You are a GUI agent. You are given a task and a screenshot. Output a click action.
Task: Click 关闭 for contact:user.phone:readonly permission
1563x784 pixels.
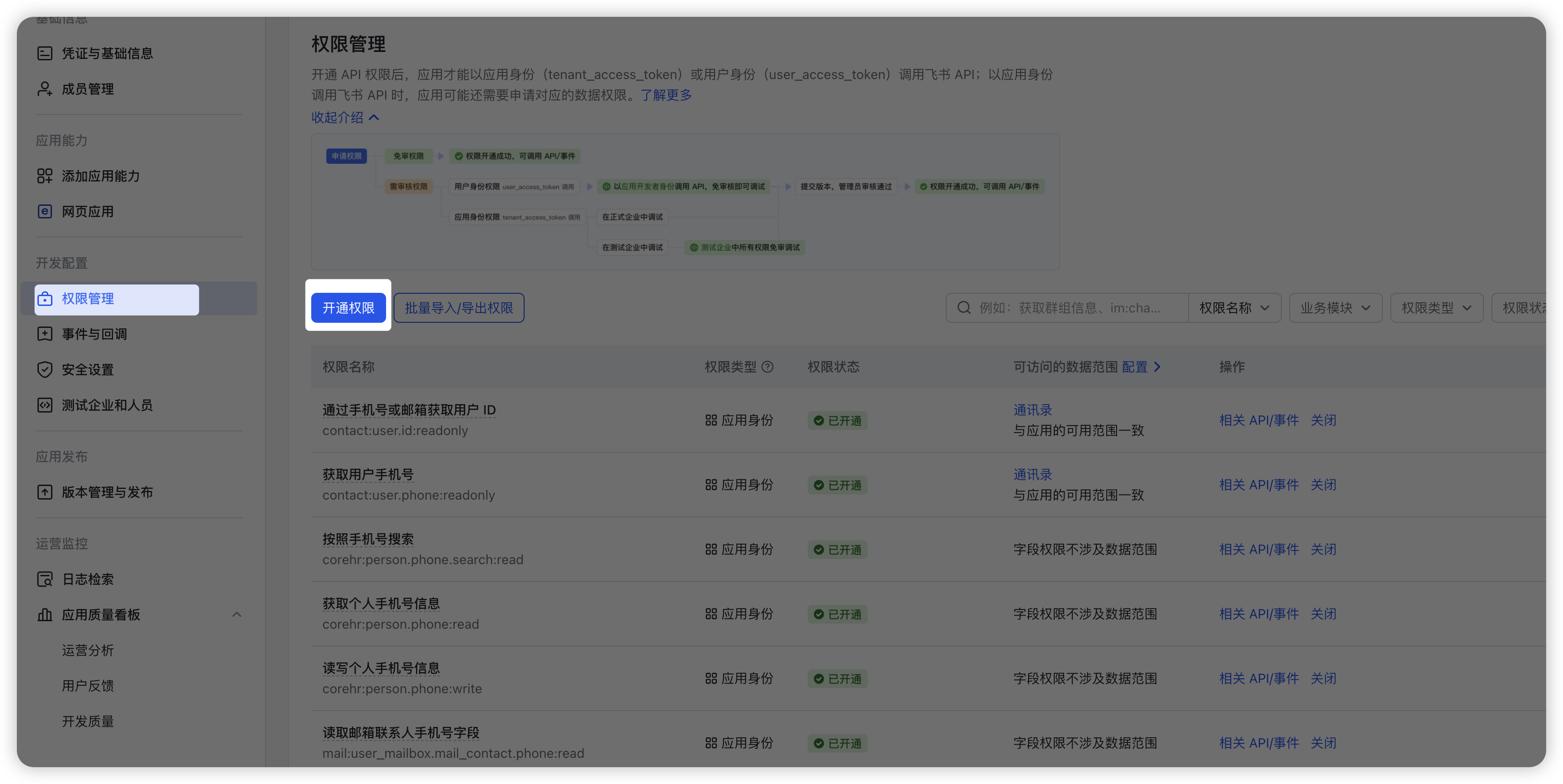click(1323, 485)
